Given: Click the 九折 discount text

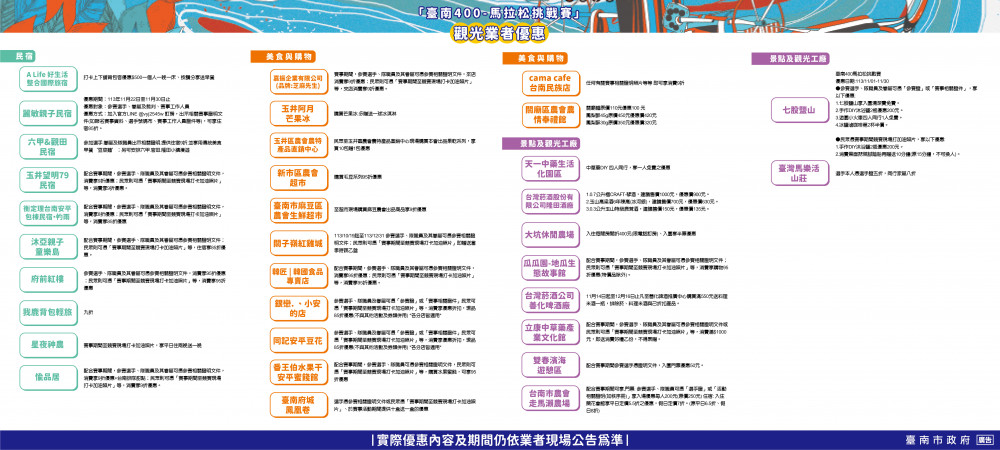Looking at the screenshot, I should coord(89,312).
